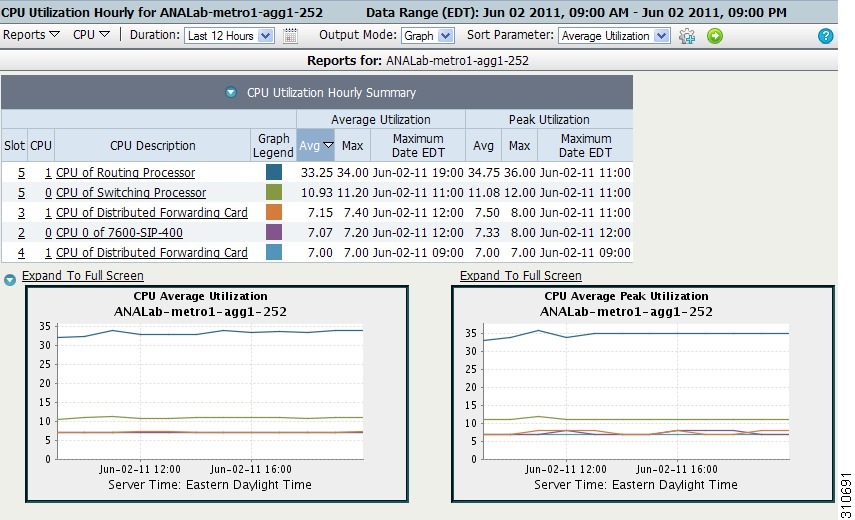855x520 pixels.
Task: Click the Slot column header
Action: pos(14,146)
